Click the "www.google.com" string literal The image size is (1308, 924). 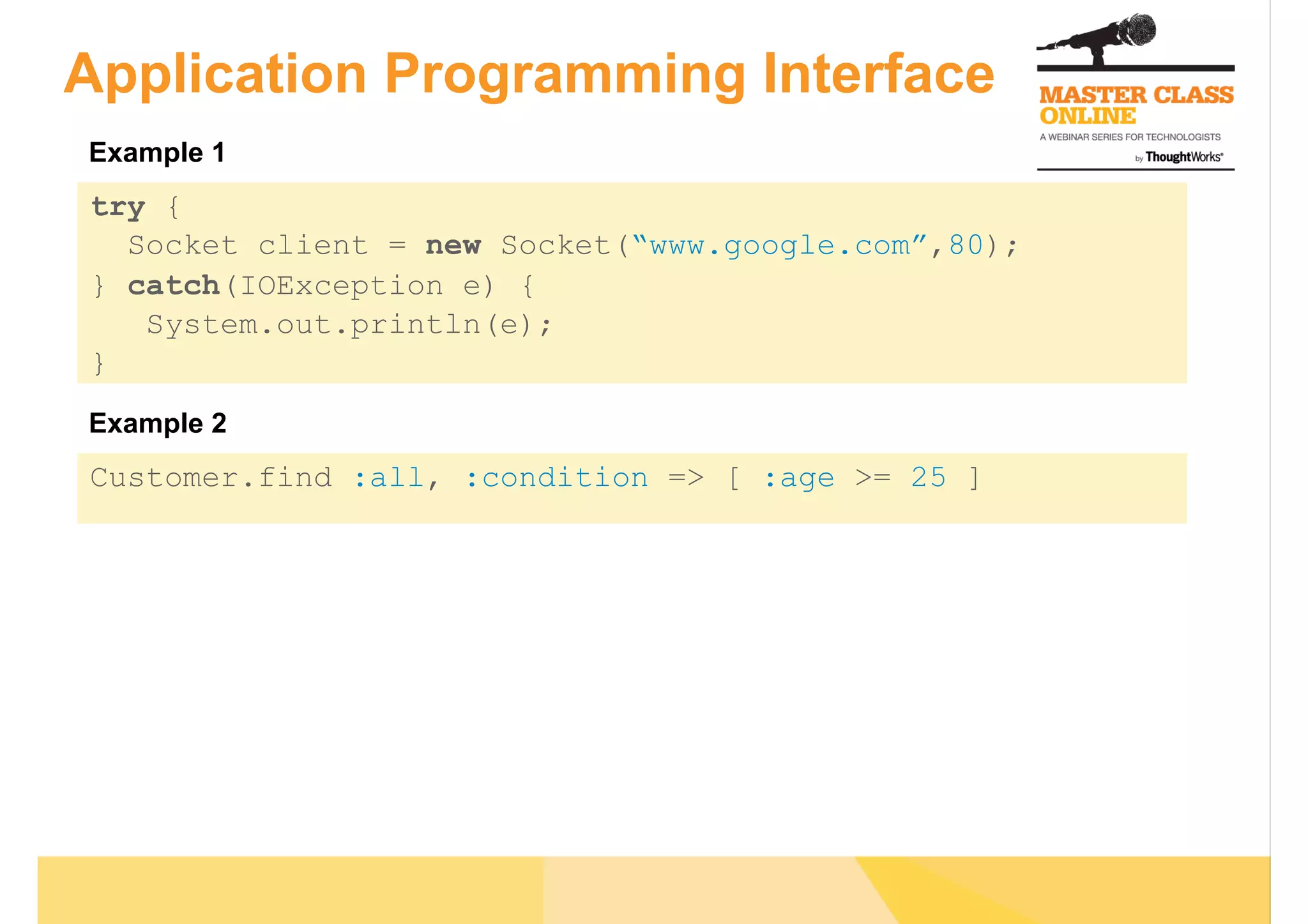pos(780,246)
